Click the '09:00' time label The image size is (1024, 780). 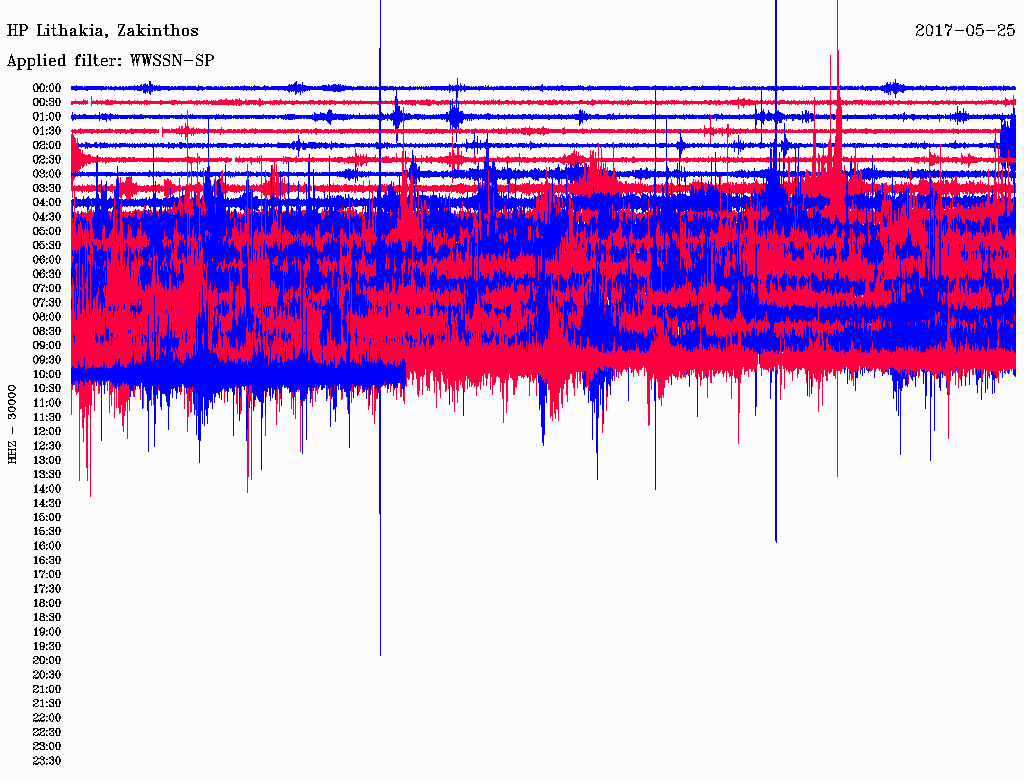click(x=47, y=346)
